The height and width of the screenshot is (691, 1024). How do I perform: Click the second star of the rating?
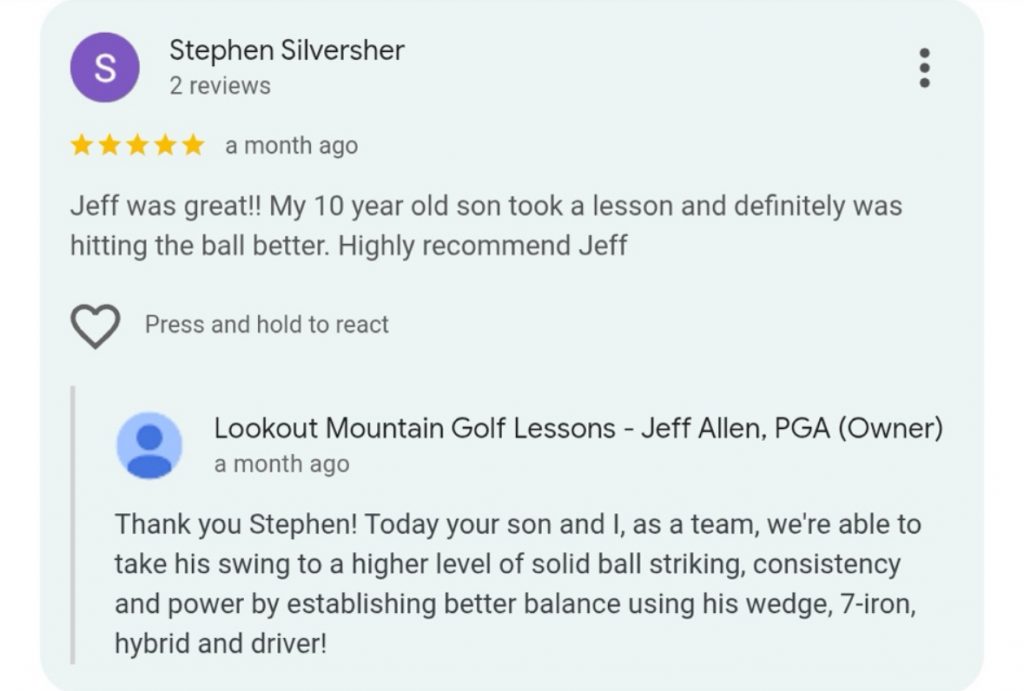[109, 146]
